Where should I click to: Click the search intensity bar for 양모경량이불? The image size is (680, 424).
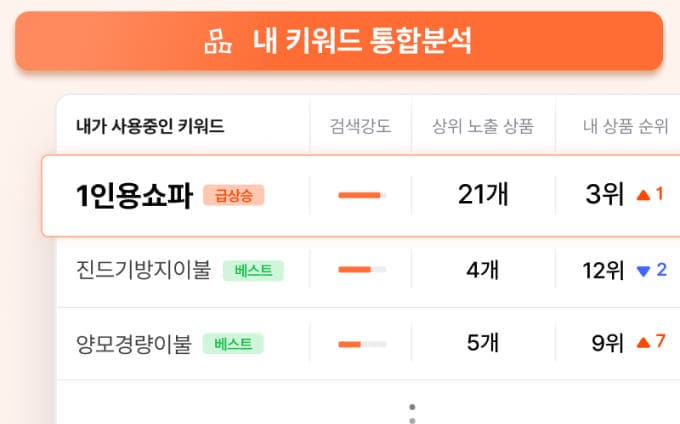(x=362, y=344)
